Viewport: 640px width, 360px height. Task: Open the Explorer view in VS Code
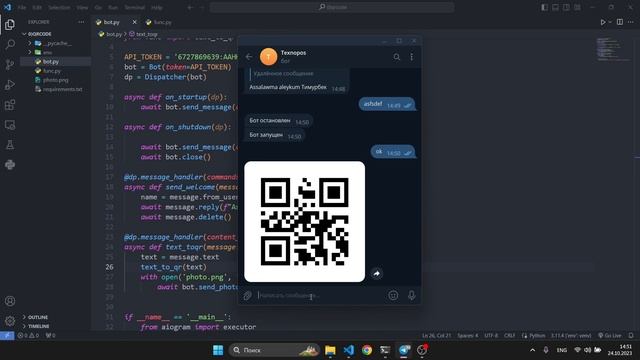pos(10,24)
